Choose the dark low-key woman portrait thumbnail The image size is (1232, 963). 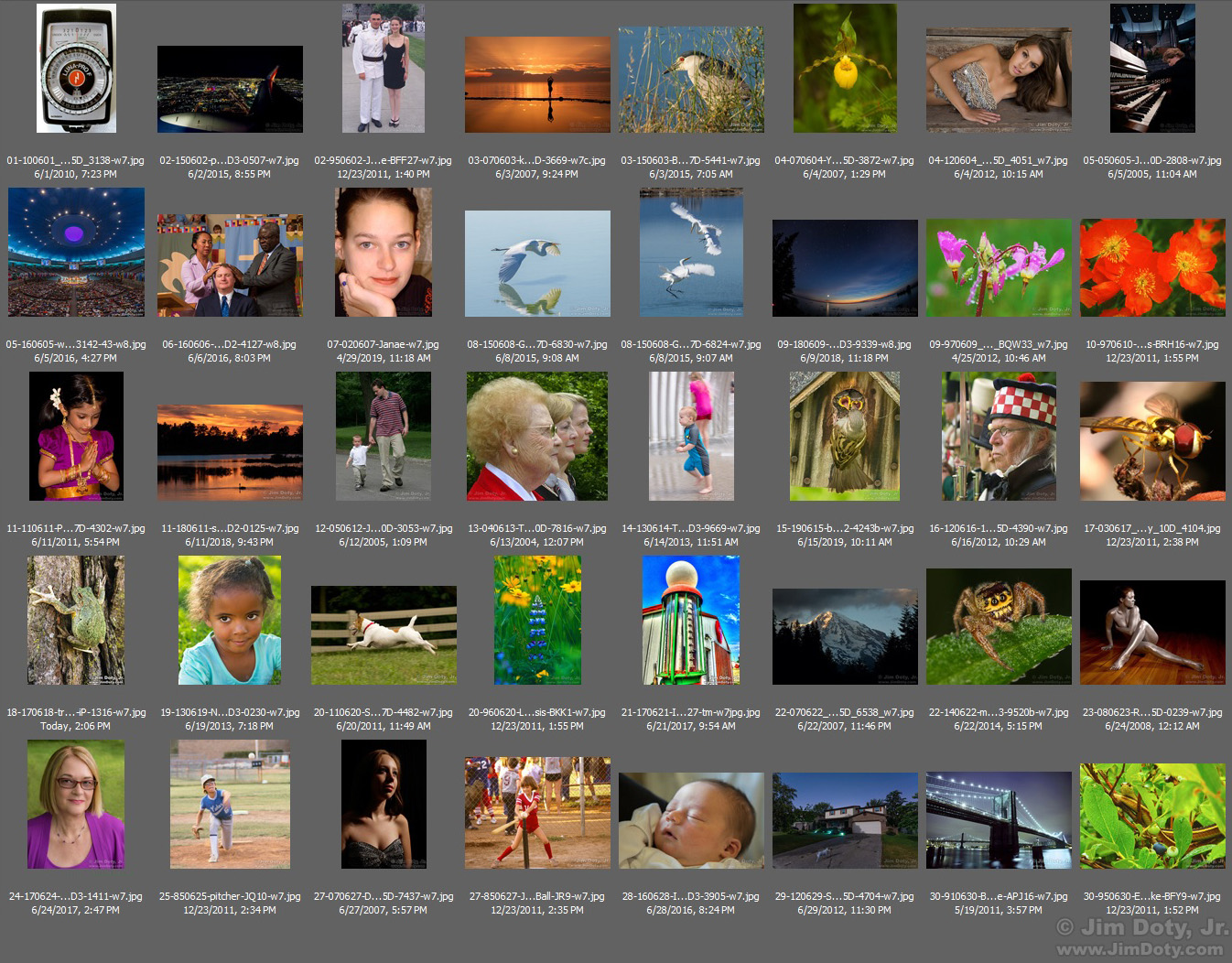pyautogui.click(x=384, y=804)
